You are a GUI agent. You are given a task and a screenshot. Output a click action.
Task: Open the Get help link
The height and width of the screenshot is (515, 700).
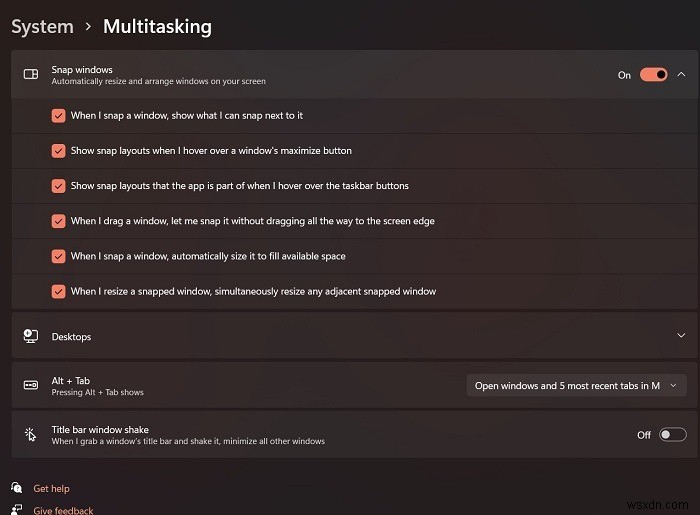tap(51, 489)
